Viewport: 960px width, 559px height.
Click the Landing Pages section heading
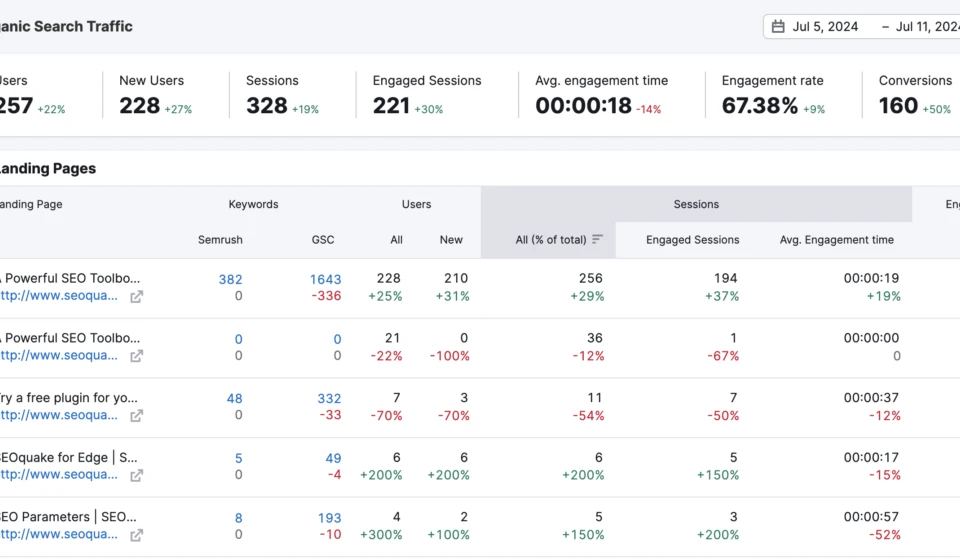47,168
